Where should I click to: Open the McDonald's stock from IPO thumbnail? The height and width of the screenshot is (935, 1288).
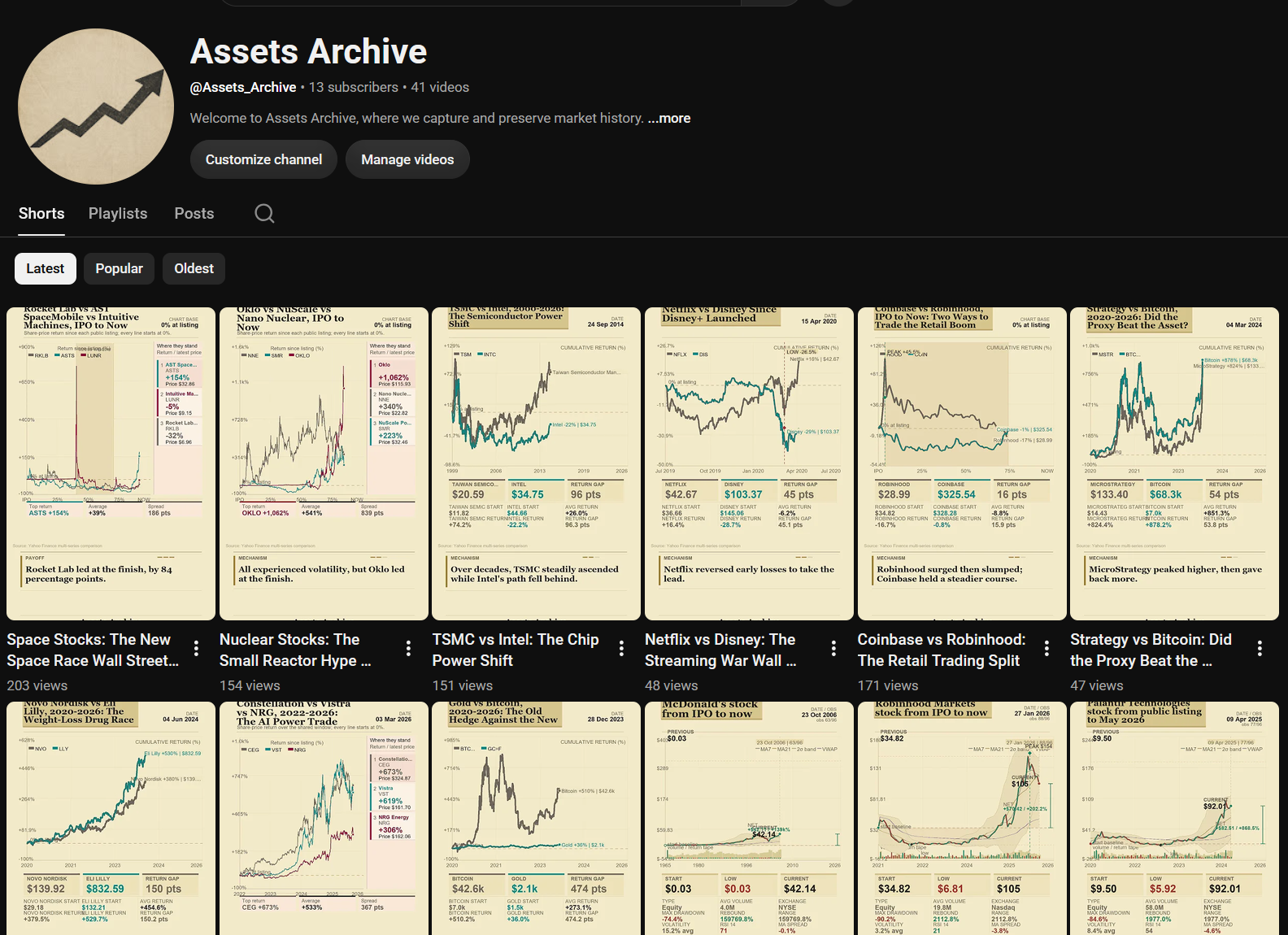[x=749, y=818]
